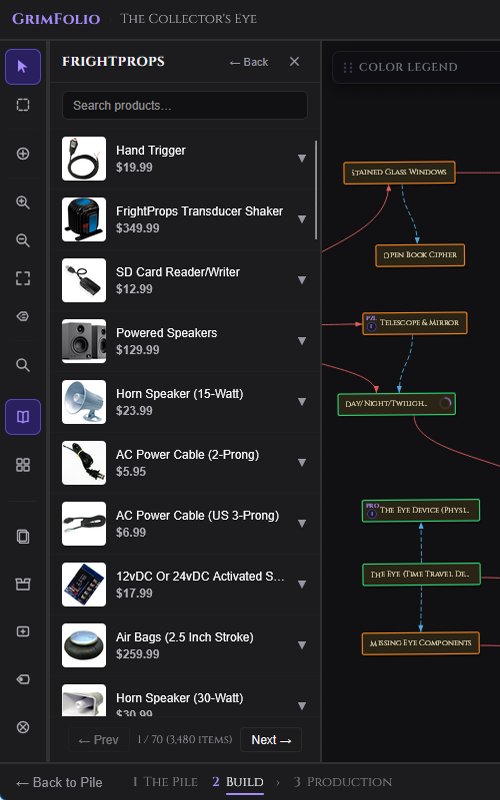
Task: Select the SD Card Reader/Writer product name
Action: pos(178,272)
